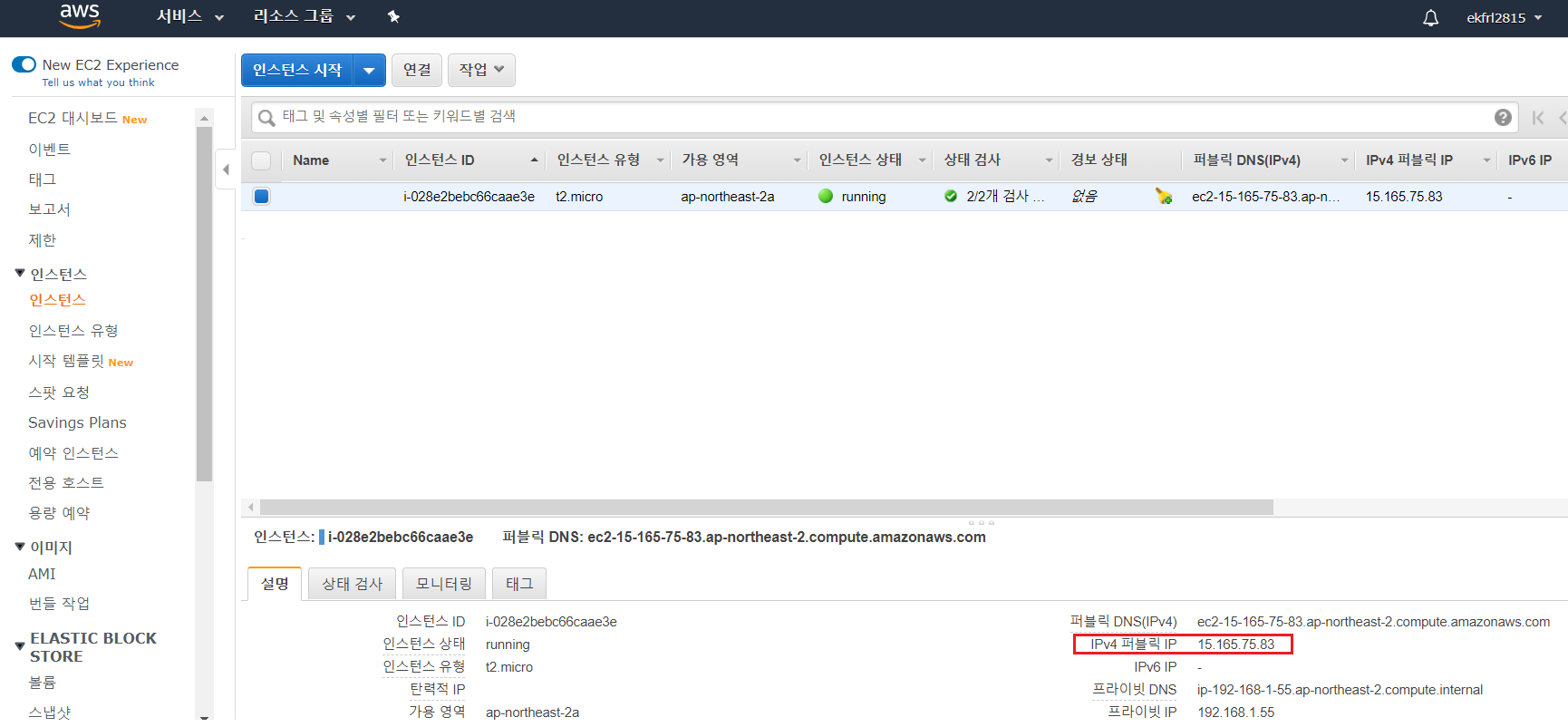This screenshot has width=1568, height=727.
Task: Click private IP 192.168.1.55 value
Action: [x=1236, y=712]
